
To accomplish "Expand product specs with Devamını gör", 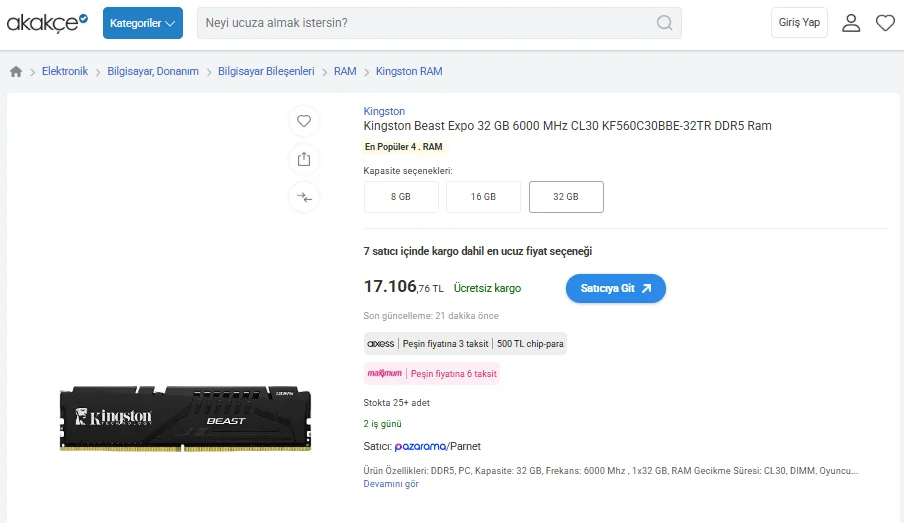I will 391,484.
